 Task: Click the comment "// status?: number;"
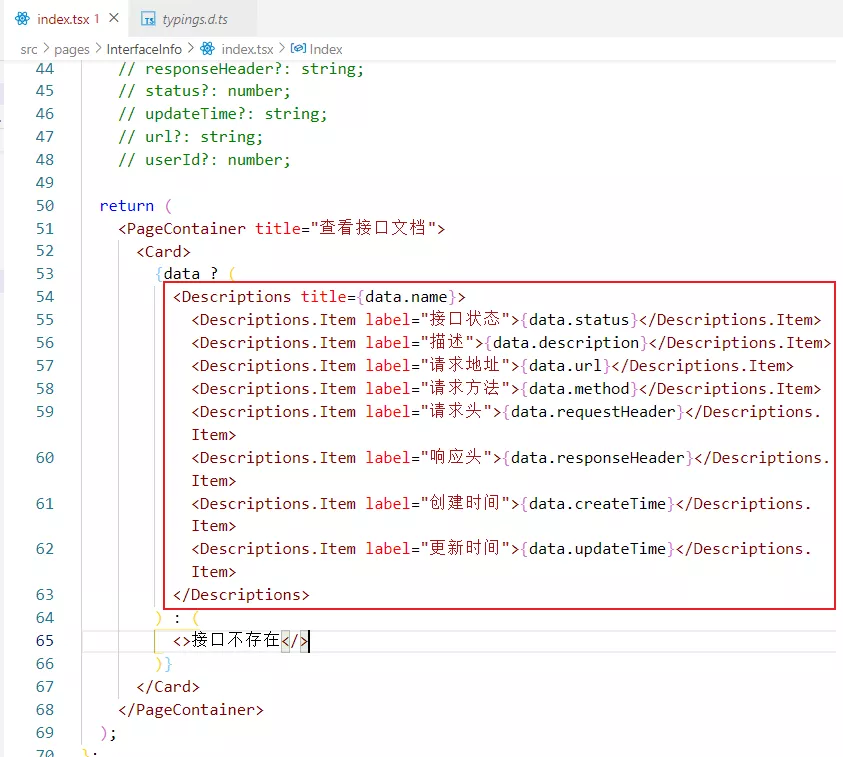(x=204, y=91)
